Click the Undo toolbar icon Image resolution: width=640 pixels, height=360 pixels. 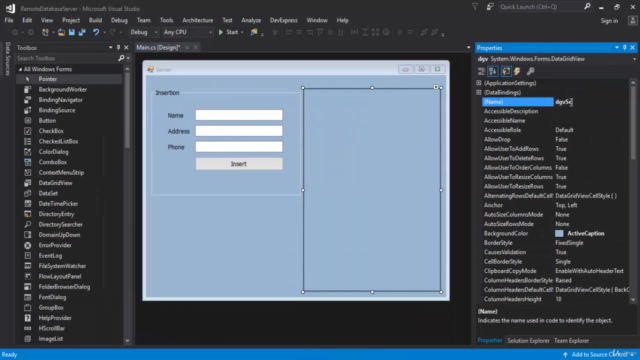click(x=96, y=32)
